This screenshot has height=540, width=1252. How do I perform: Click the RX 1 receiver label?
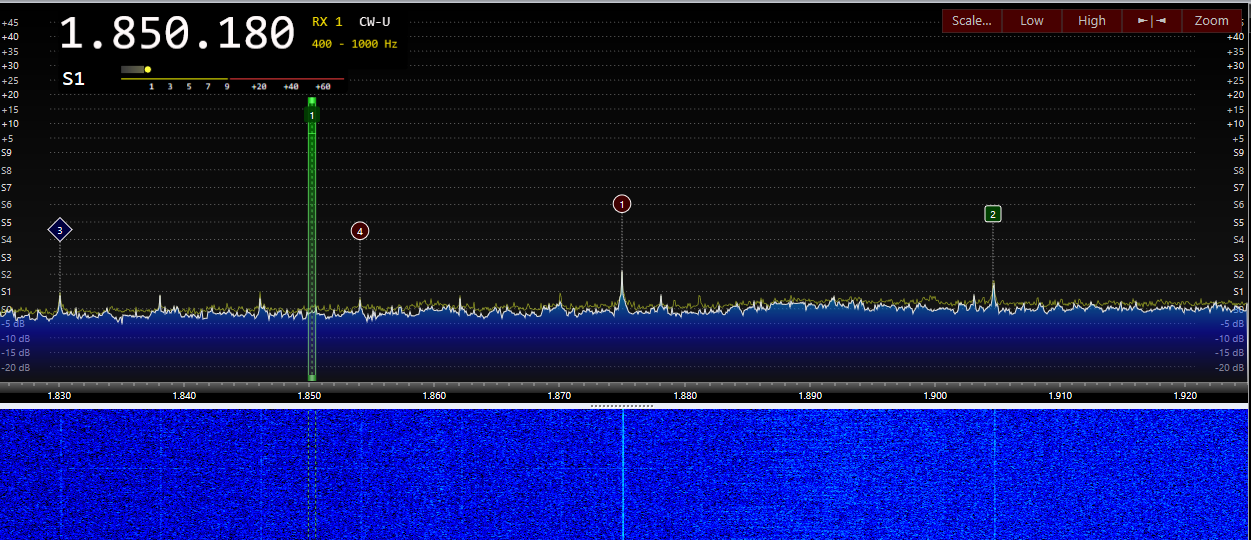tap(327, 22)
